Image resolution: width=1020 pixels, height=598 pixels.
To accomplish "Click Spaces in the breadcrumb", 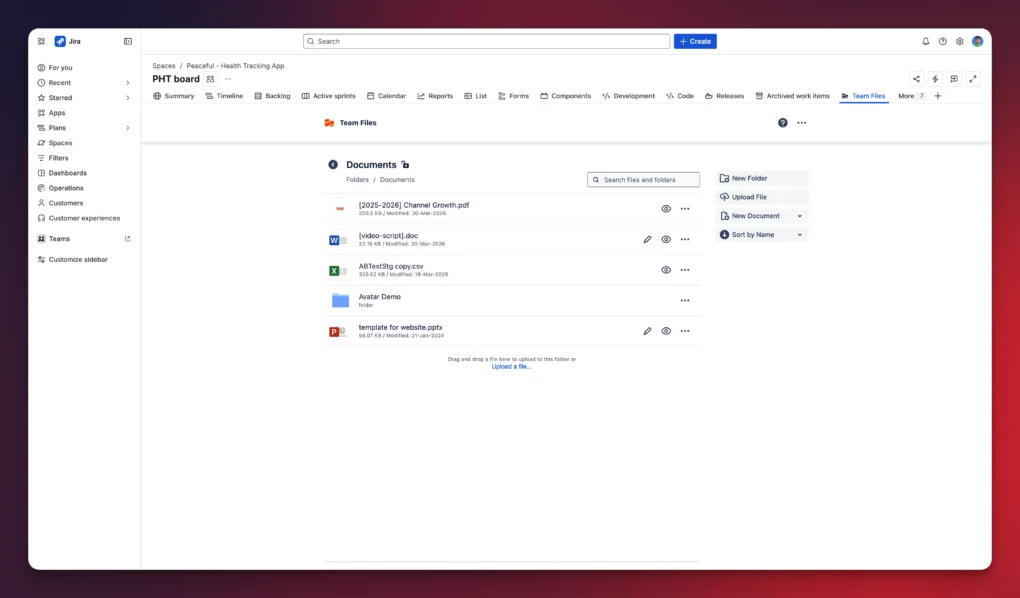I will [x=164, y=66].
